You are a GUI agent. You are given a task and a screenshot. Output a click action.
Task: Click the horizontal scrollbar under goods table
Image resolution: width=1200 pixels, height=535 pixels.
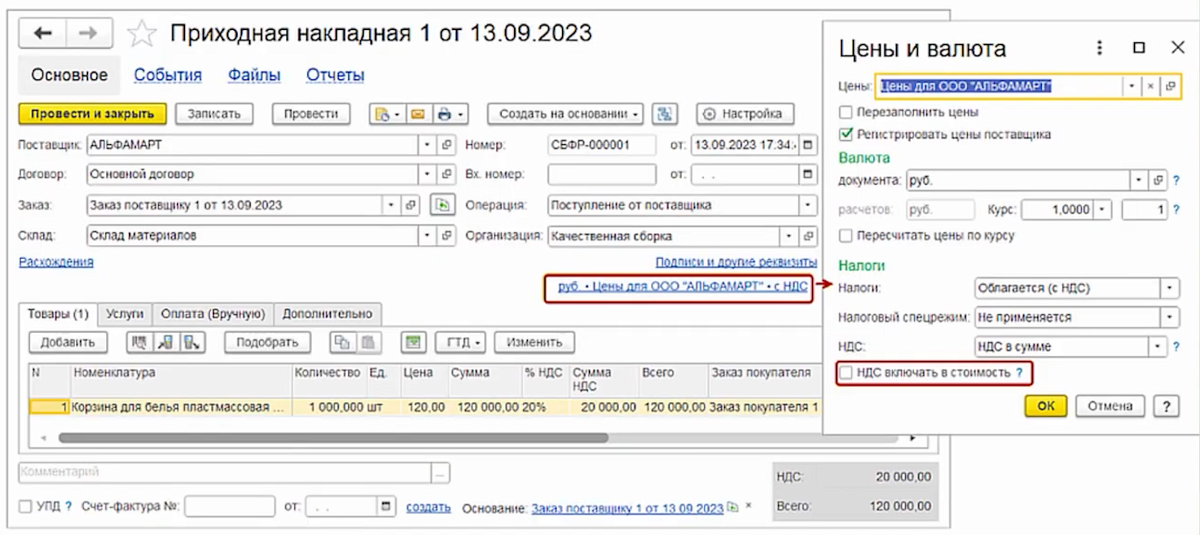pos(334,437)
